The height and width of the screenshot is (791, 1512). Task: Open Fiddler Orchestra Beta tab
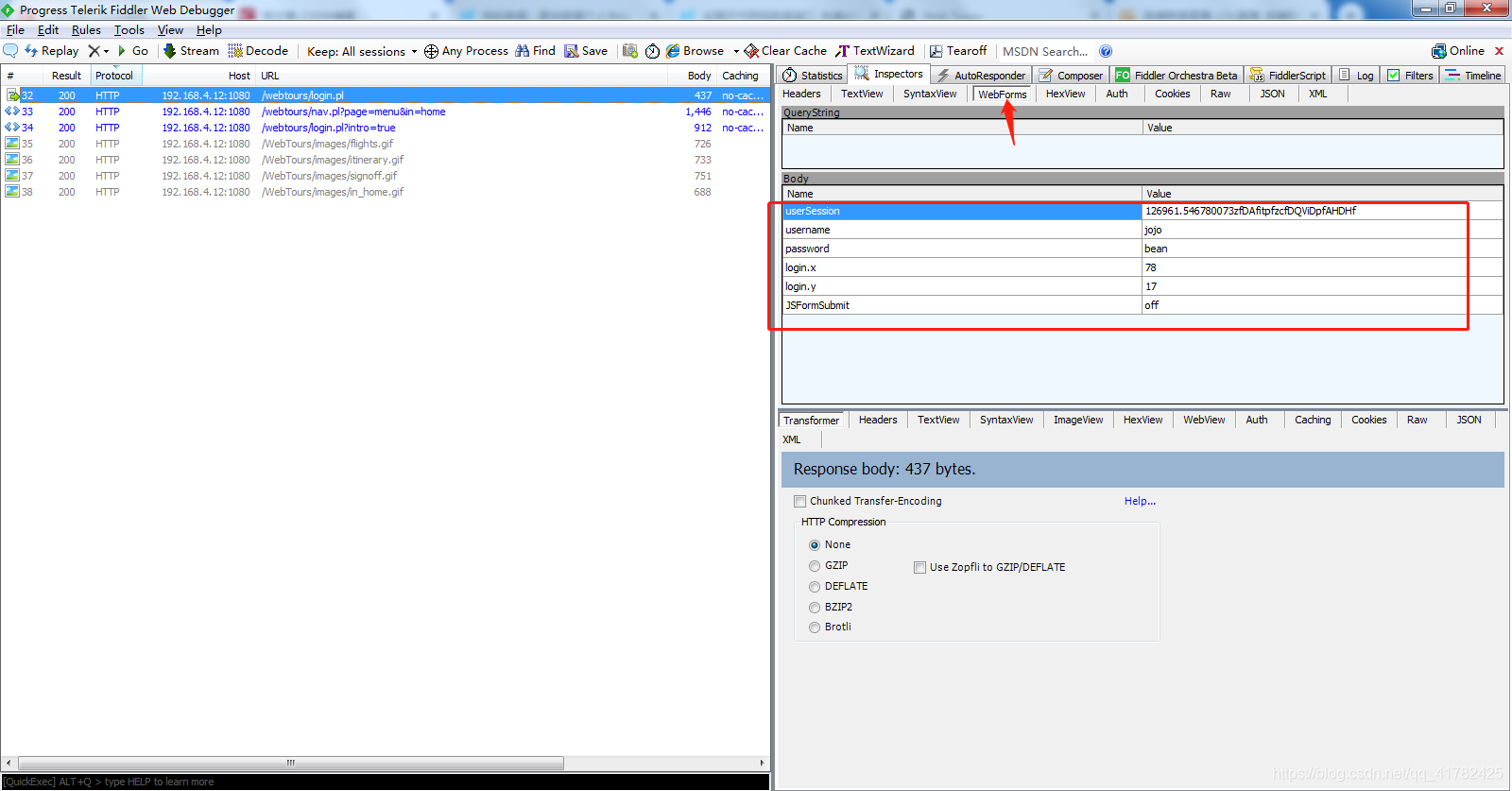(1177, 76)
